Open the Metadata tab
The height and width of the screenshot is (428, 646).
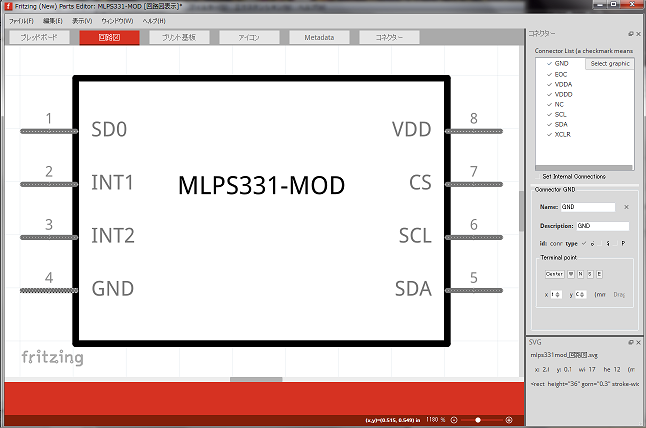pyautogui.click(x=319, y=37)
